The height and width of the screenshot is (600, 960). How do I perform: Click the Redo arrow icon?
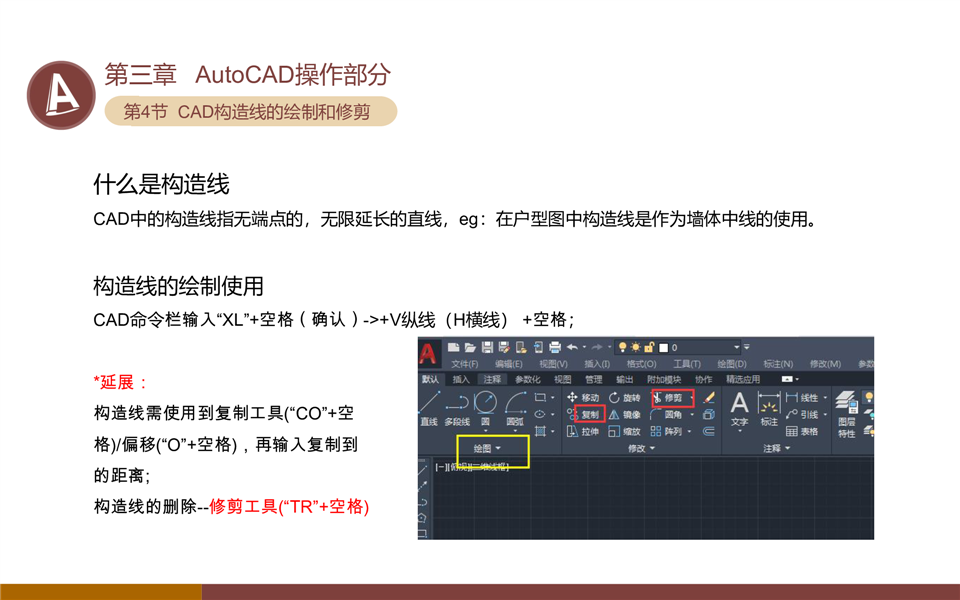(x=597, y=347)
